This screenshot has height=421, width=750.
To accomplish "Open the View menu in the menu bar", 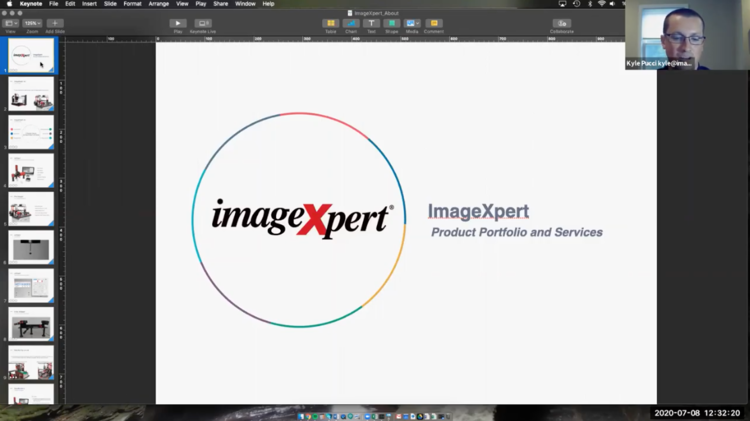I will (182, 4).
